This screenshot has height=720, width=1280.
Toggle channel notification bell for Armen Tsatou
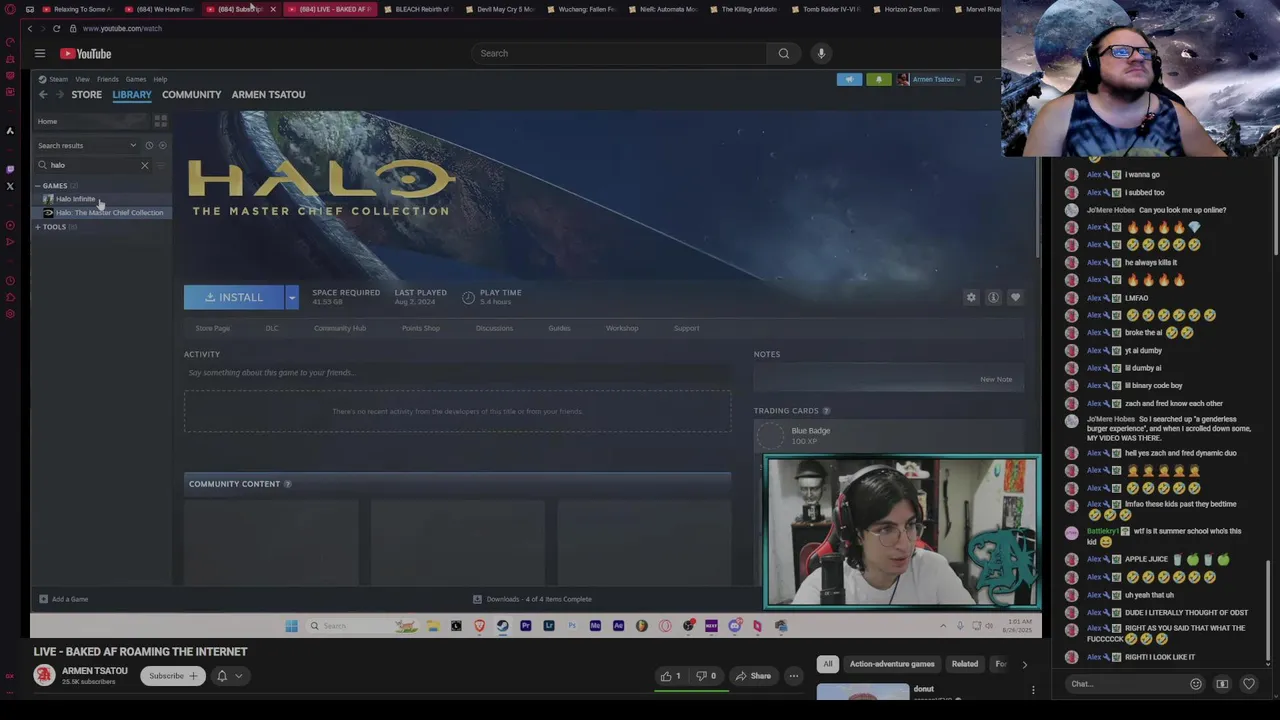click(229, 676)
